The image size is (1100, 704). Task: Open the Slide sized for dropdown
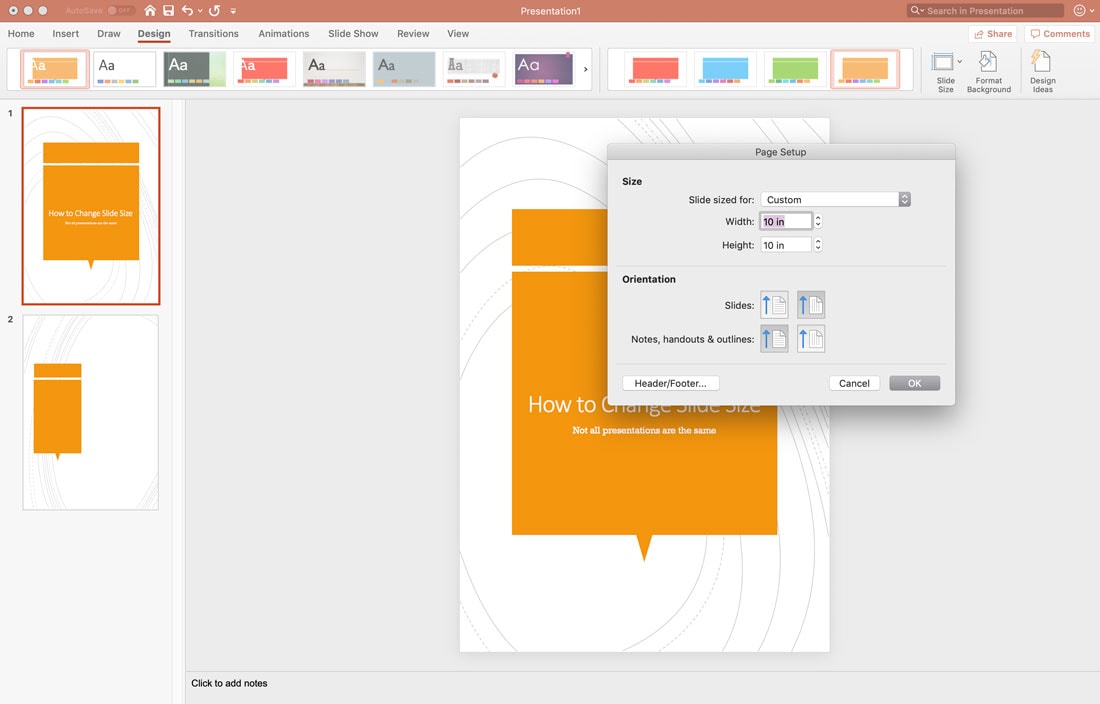836,198
